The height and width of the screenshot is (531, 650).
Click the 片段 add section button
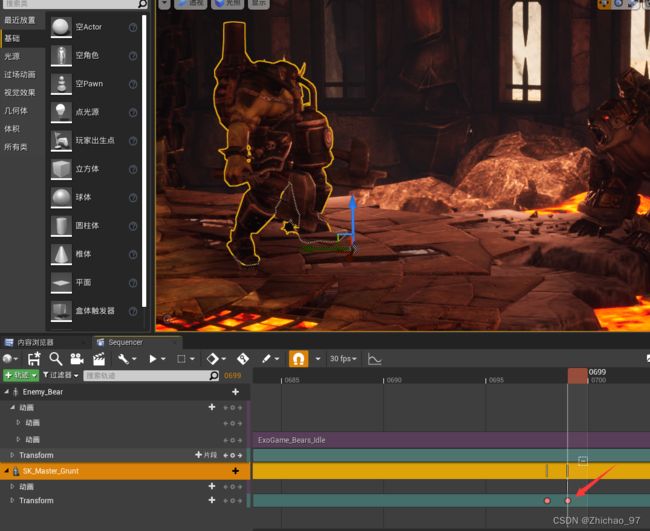(x=206, y=455)
